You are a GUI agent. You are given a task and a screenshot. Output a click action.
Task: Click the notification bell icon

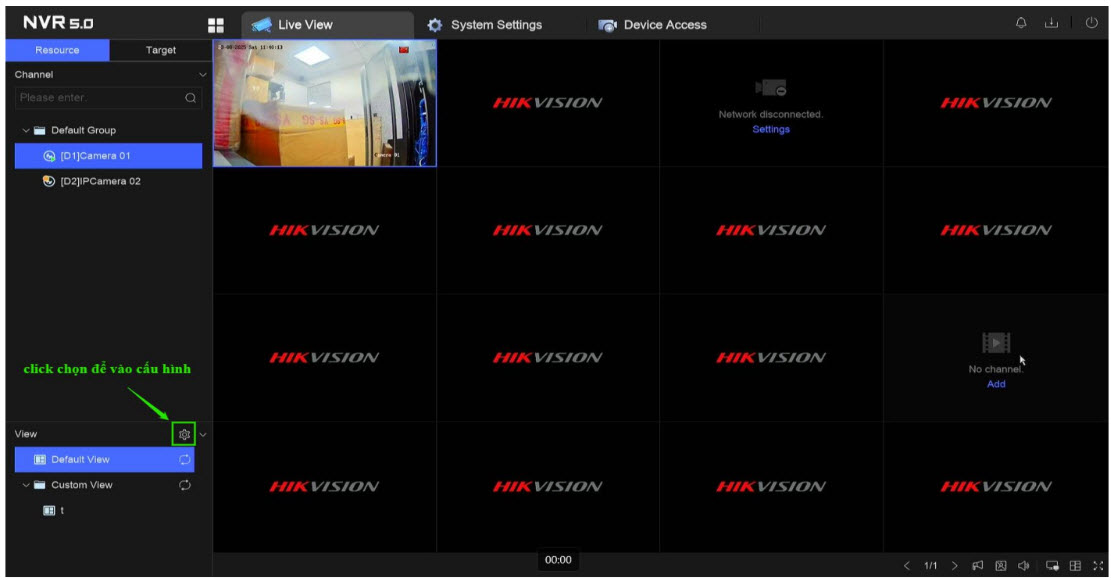pyautogui.click(x=1022, y=24)
